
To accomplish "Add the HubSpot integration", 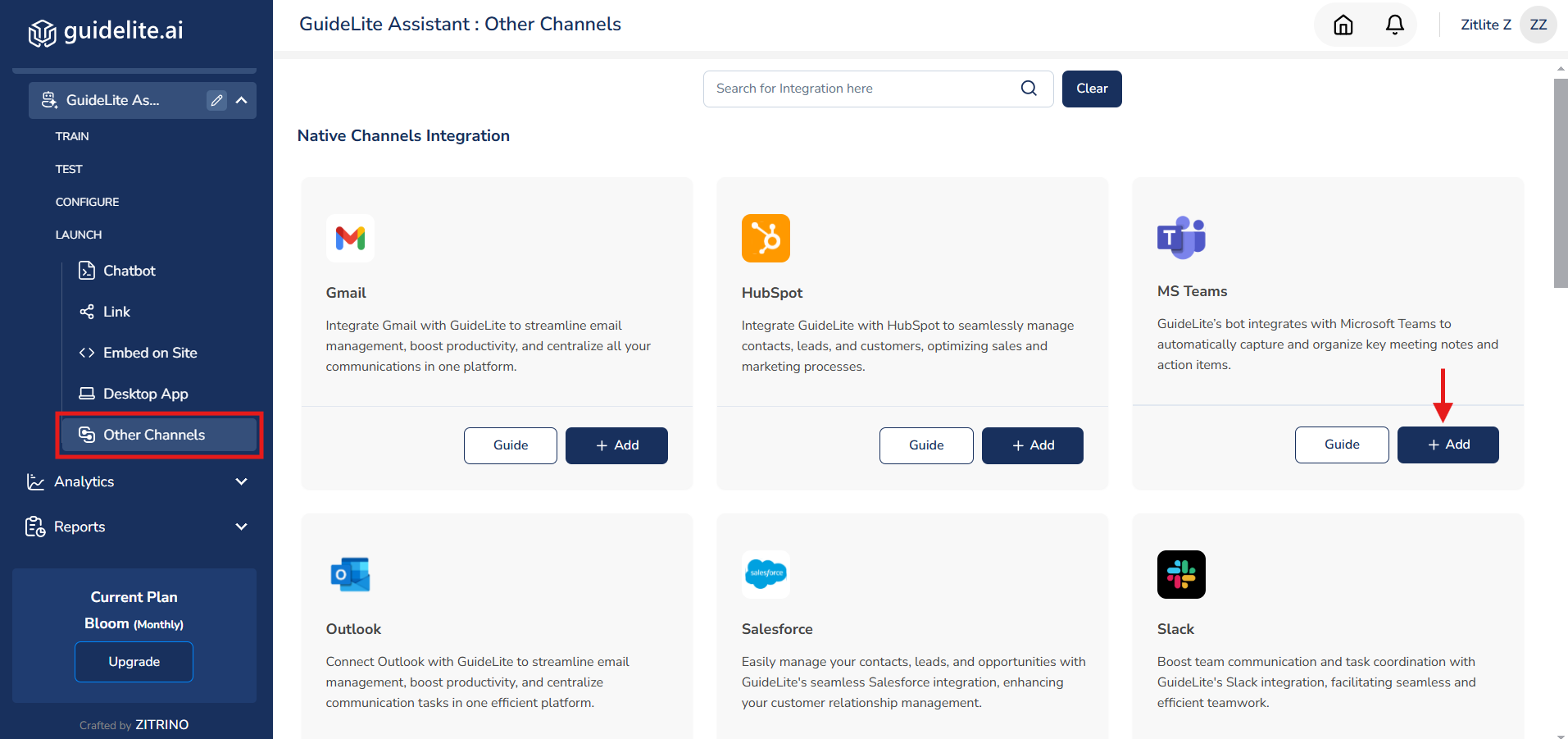I will (1033, 445).
